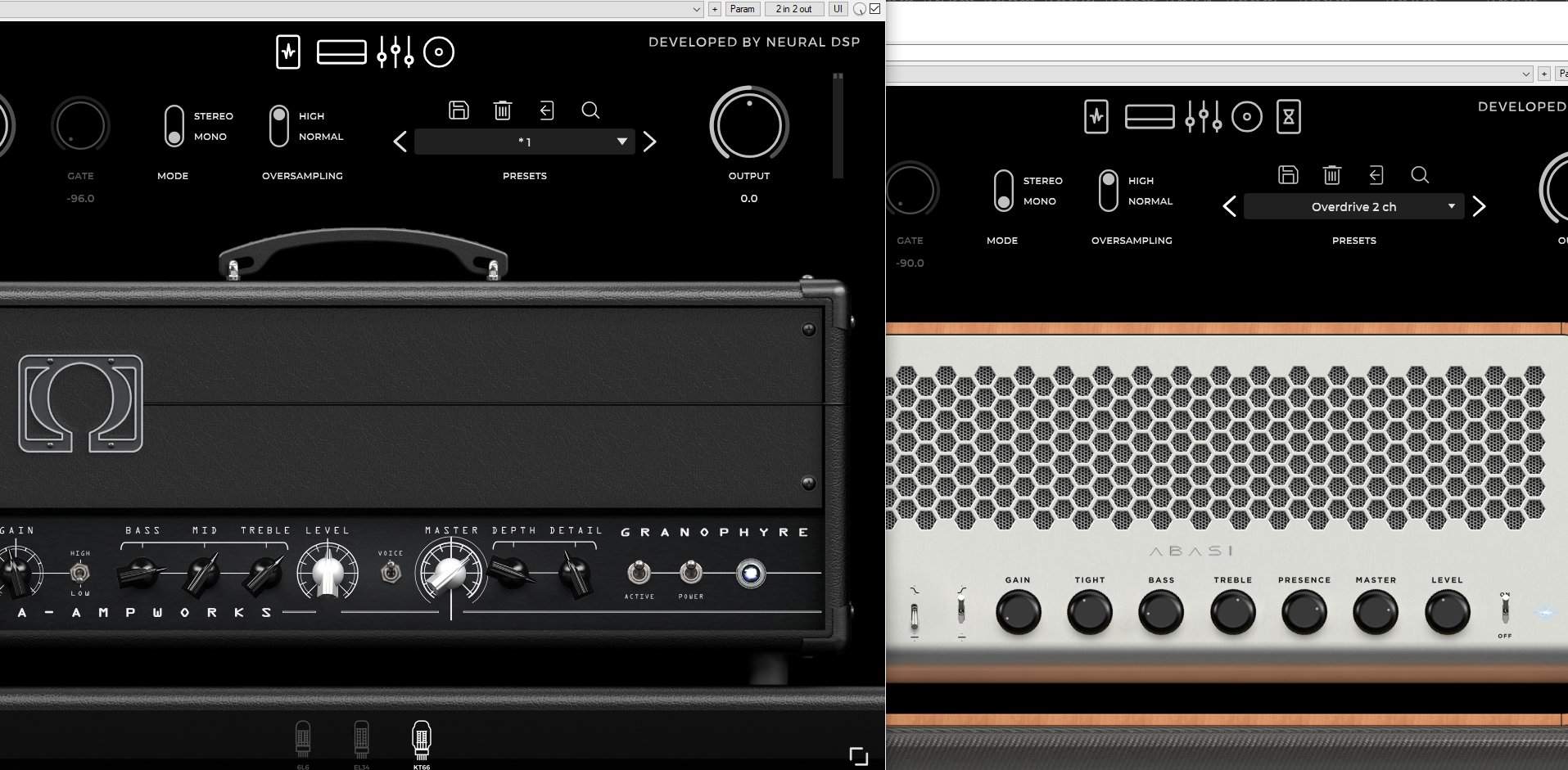Viewport: 1568px width, 770px height.
Task: Open the amp section icon in Granophyre window
Action: click(288, 52)
